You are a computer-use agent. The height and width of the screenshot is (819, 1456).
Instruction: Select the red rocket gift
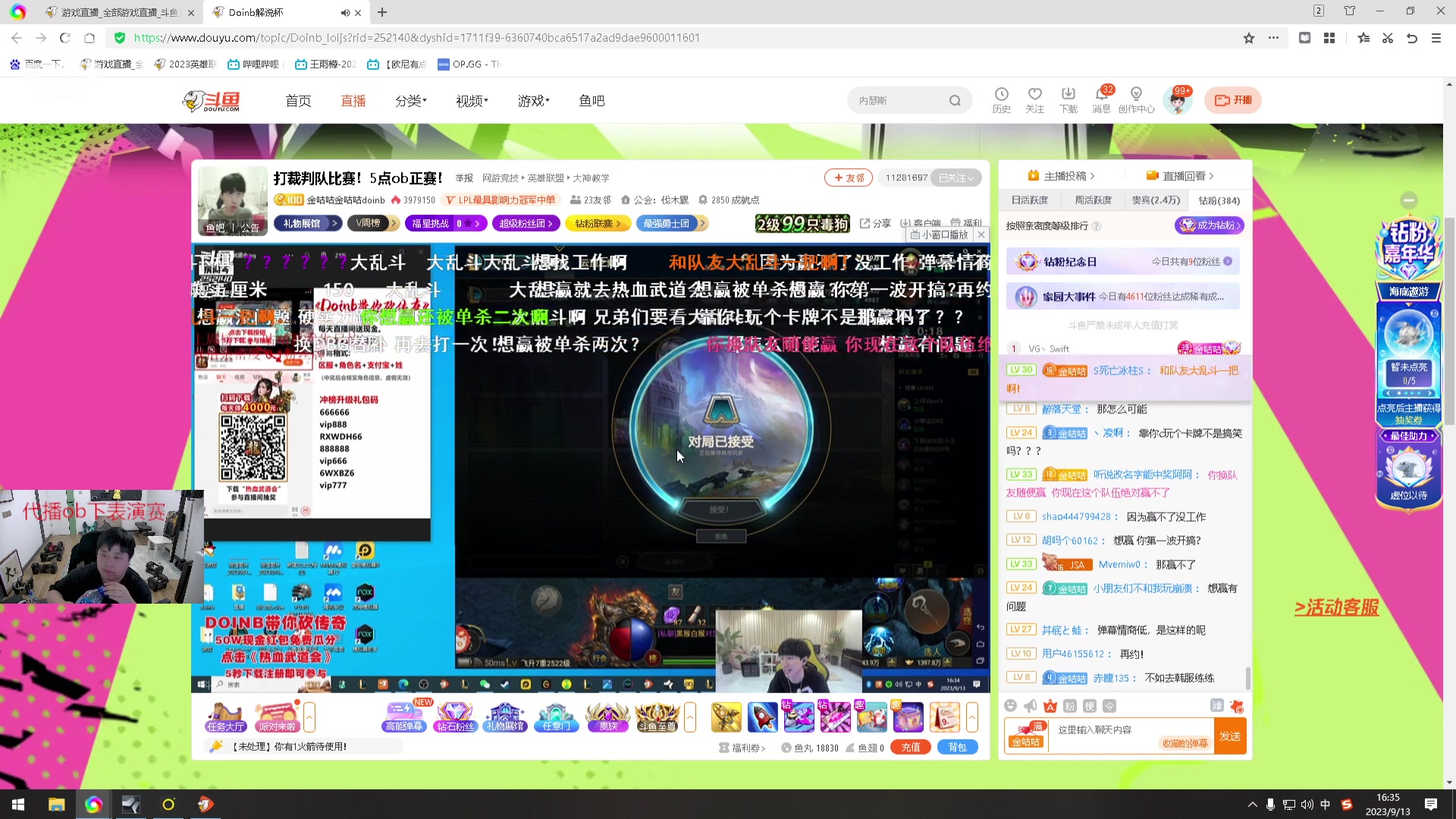click(762, 717)
